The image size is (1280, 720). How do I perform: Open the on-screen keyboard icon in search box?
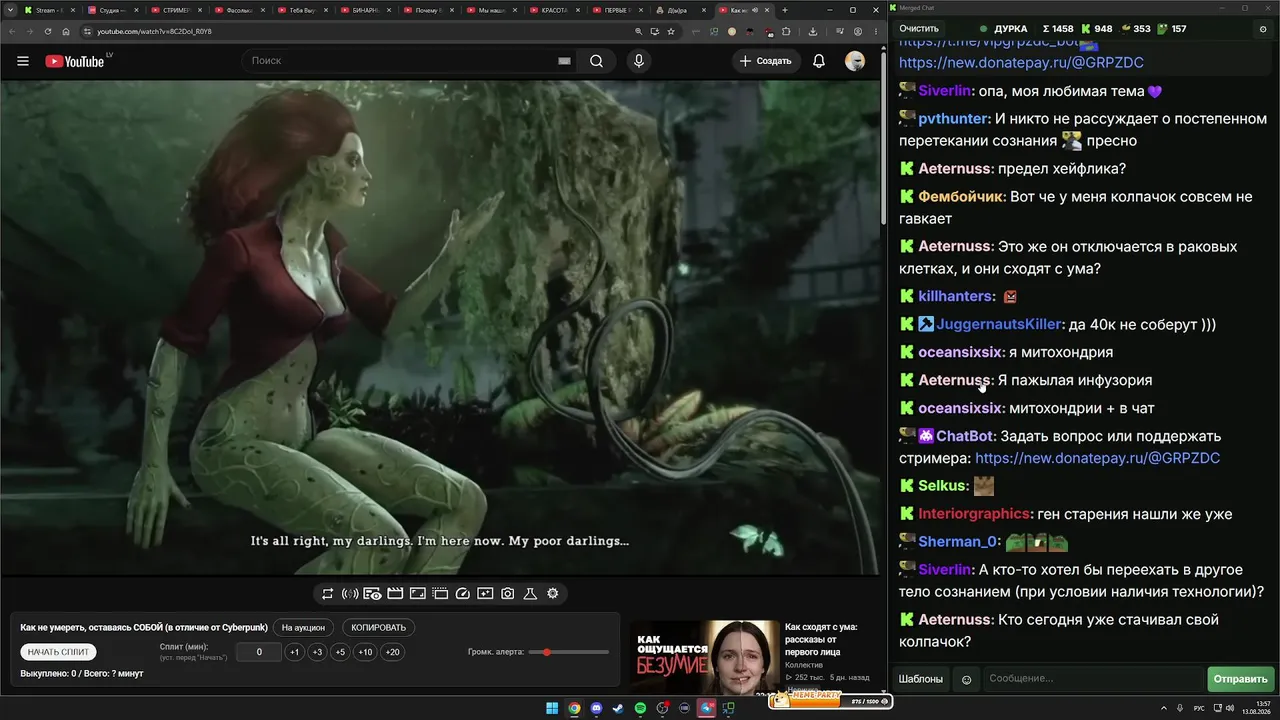coord(564,61)
